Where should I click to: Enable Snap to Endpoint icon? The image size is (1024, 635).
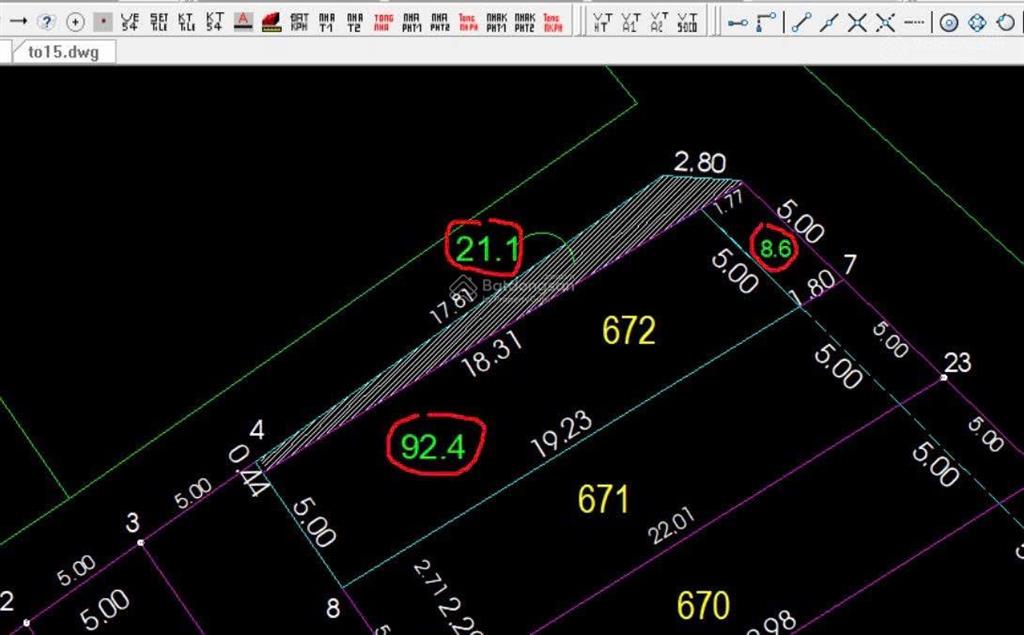[x=801, y=23]
